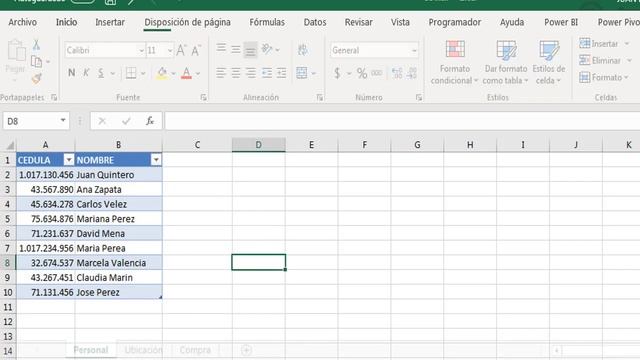Open Estilos de celda gallery

[x=549, y=62]
